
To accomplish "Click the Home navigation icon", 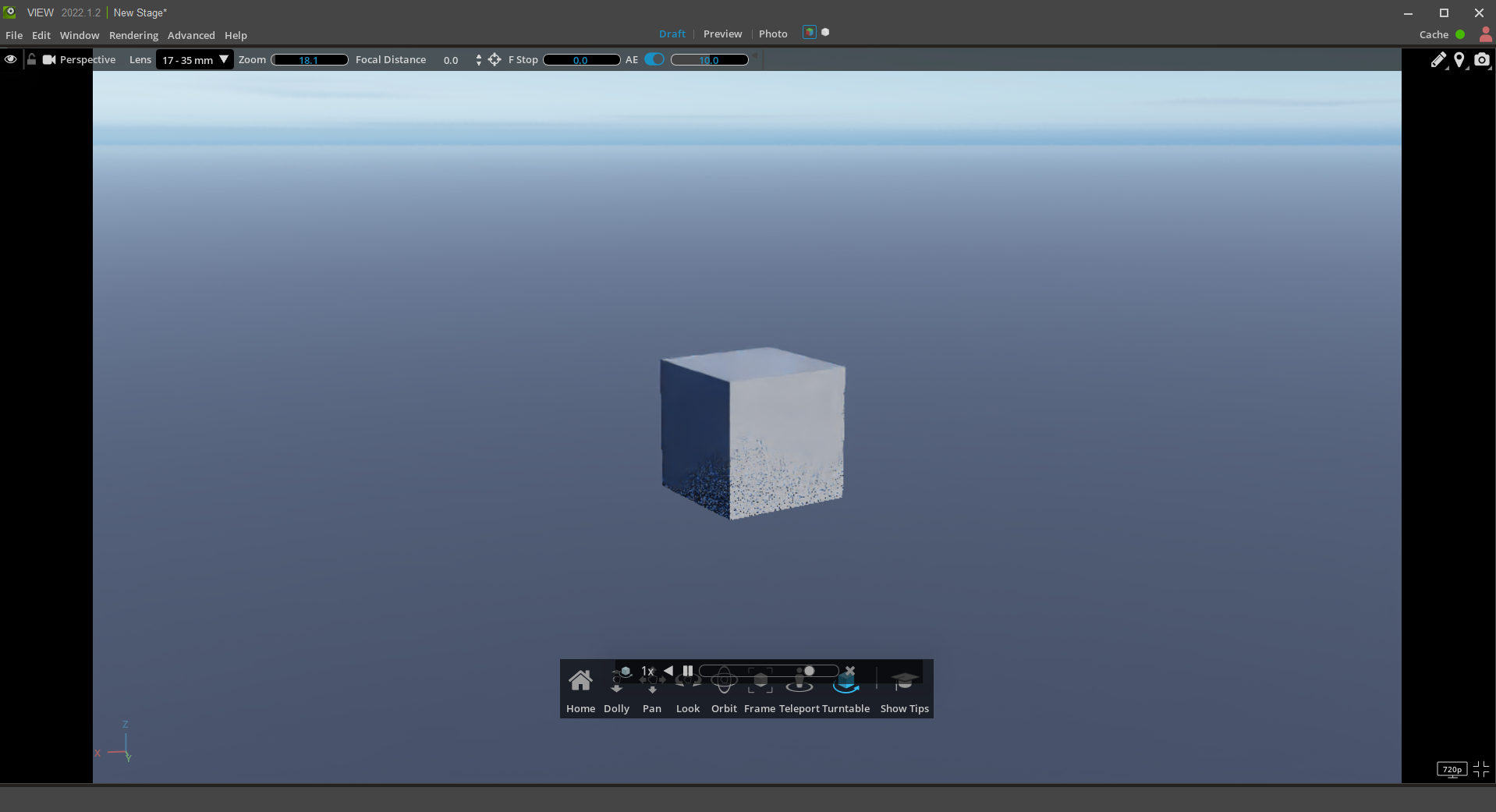I will tap(580, 682).
